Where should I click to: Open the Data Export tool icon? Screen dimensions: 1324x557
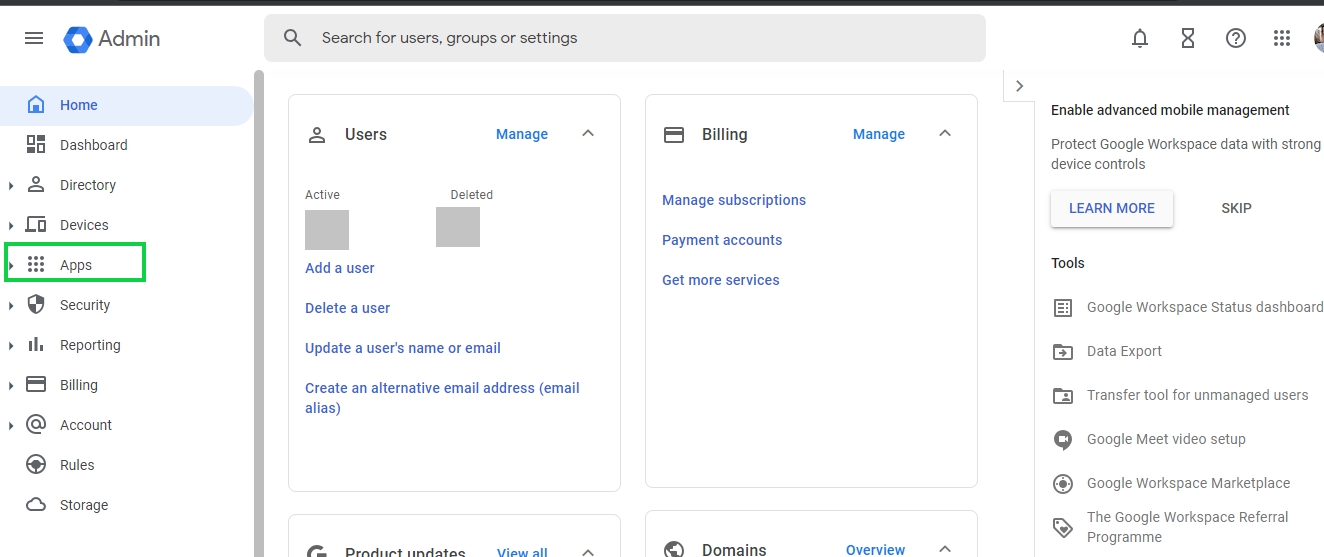1063,352
